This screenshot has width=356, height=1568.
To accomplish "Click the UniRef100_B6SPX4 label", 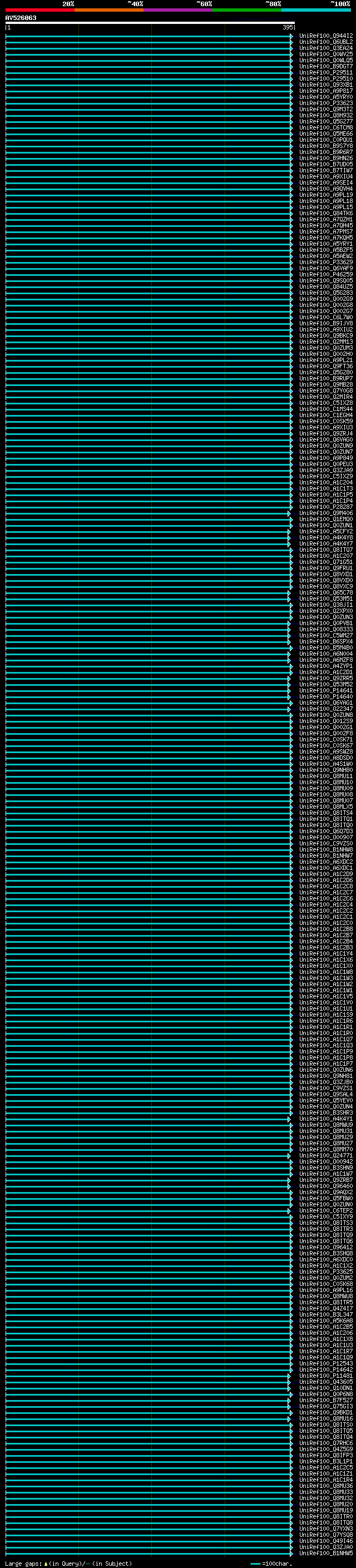I will click(326, 641).
